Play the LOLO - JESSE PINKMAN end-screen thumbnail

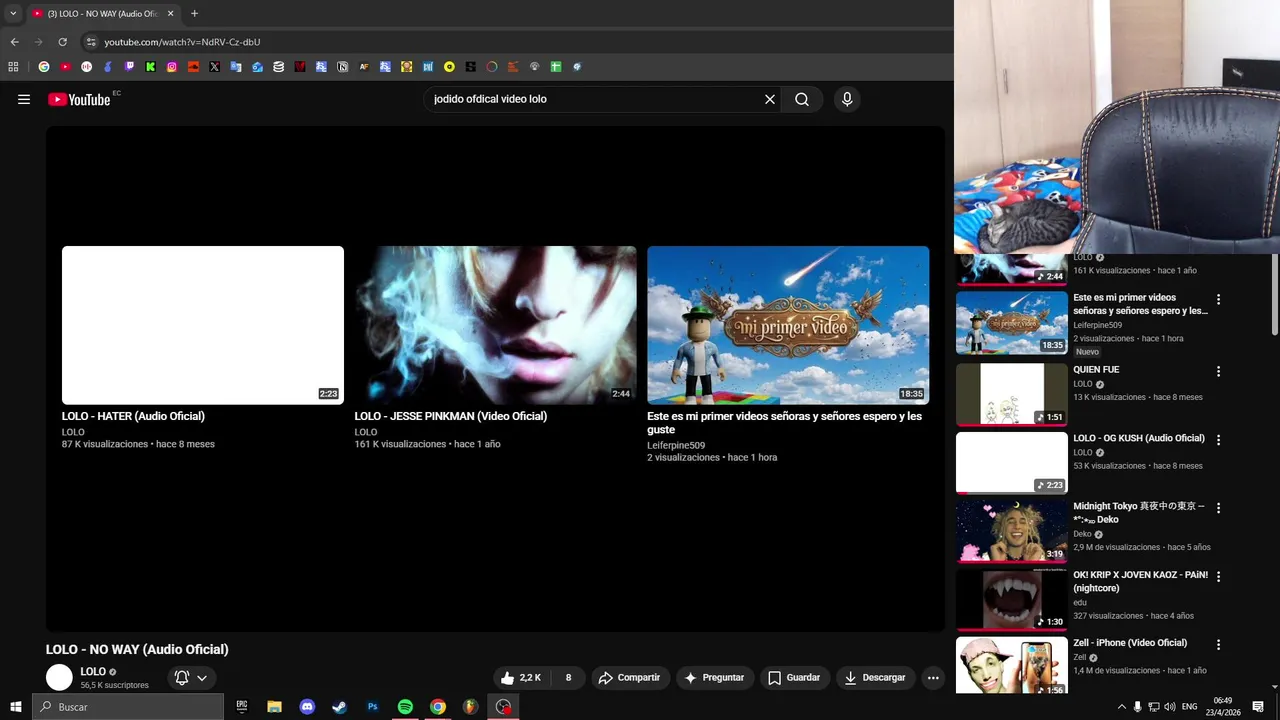pyautogui.click(x=495, y=325)
